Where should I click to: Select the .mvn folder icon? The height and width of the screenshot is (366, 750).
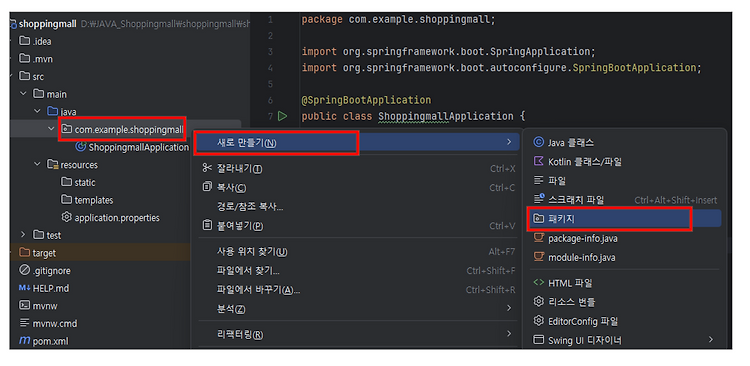24,59
